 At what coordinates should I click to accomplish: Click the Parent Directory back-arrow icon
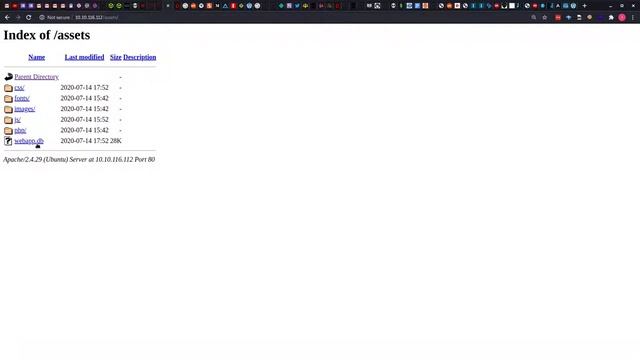(x=9, y=77)
